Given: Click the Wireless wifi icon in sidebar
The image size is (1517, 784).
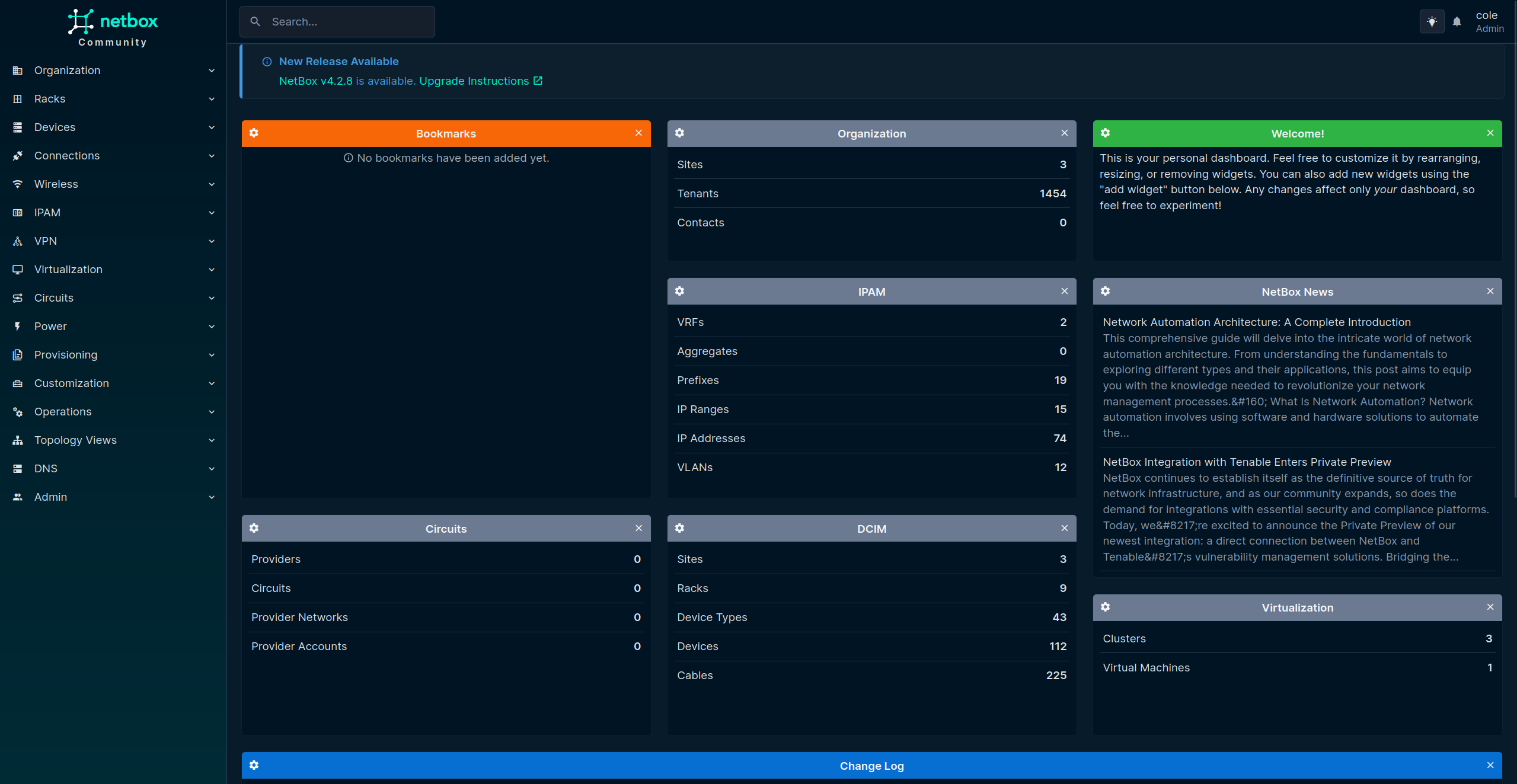Looking at the screenshot, I should click(18, 184).
